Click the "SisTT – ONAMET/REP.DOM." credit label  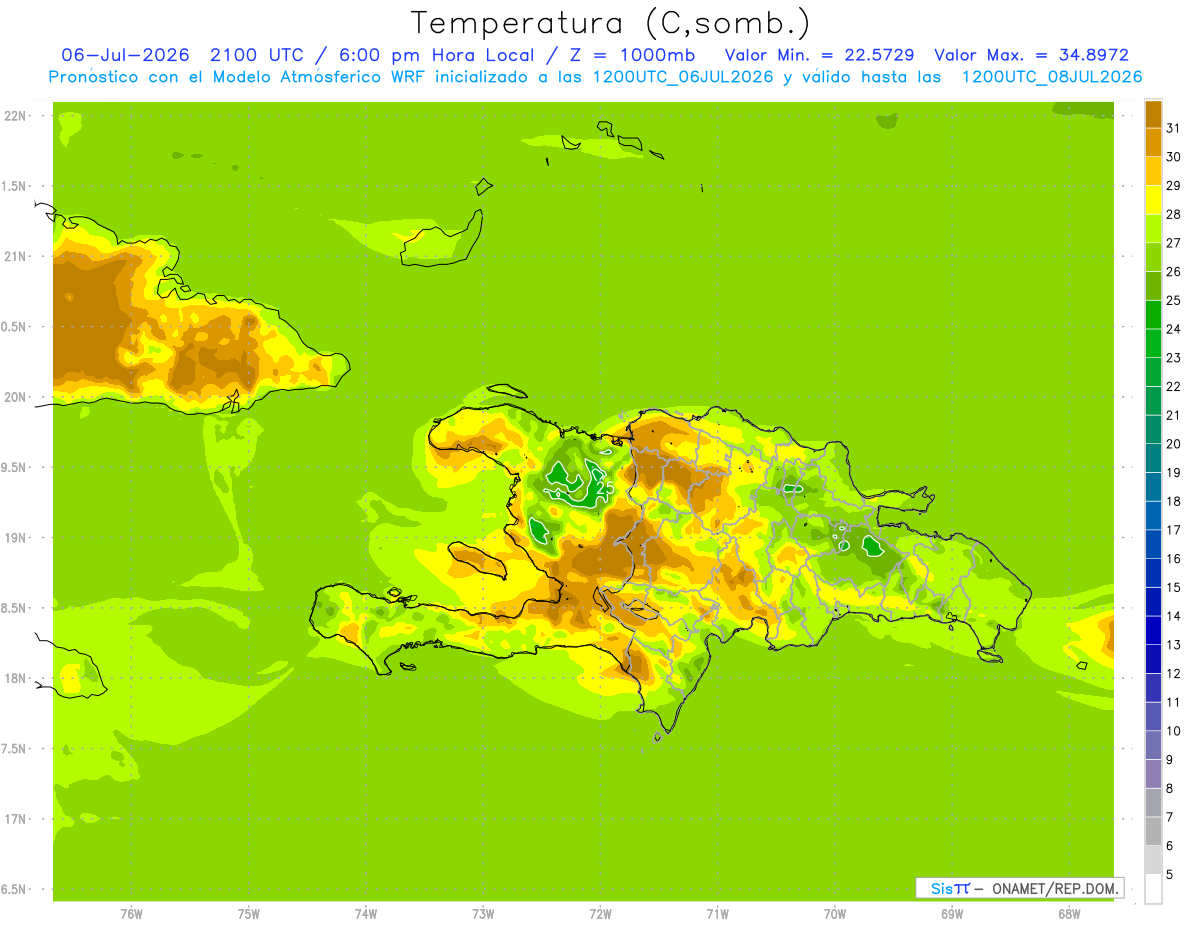point(1019,888)
